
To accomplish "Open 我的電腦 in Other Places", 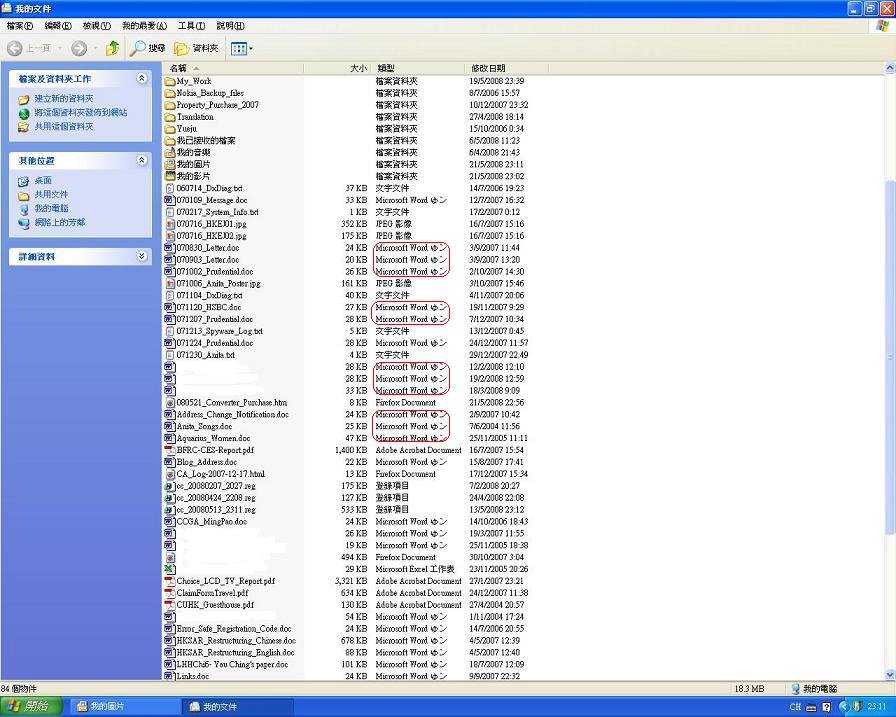I will point(51,208).
